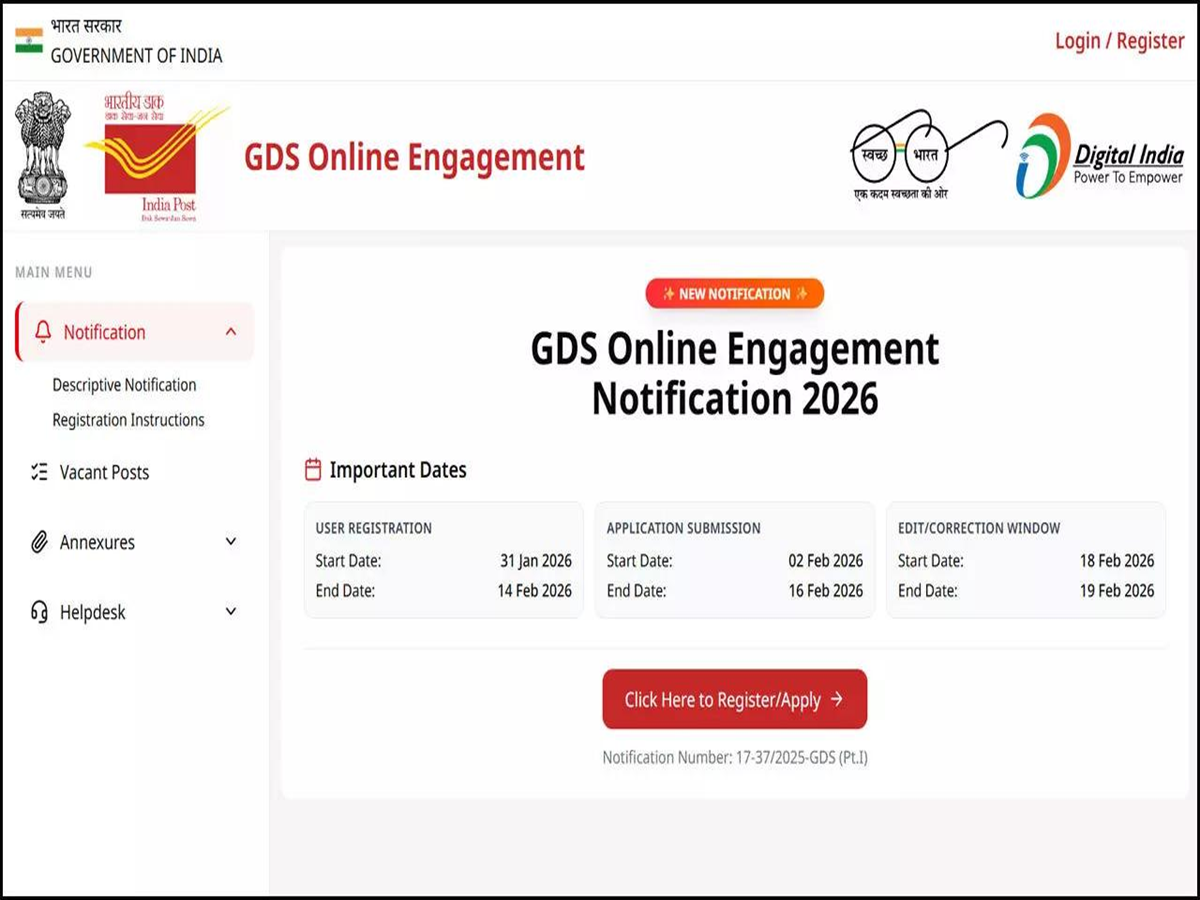Open the Login / Register link
The width and height of the screenshot is (1200, 900).
point(1118,41)
